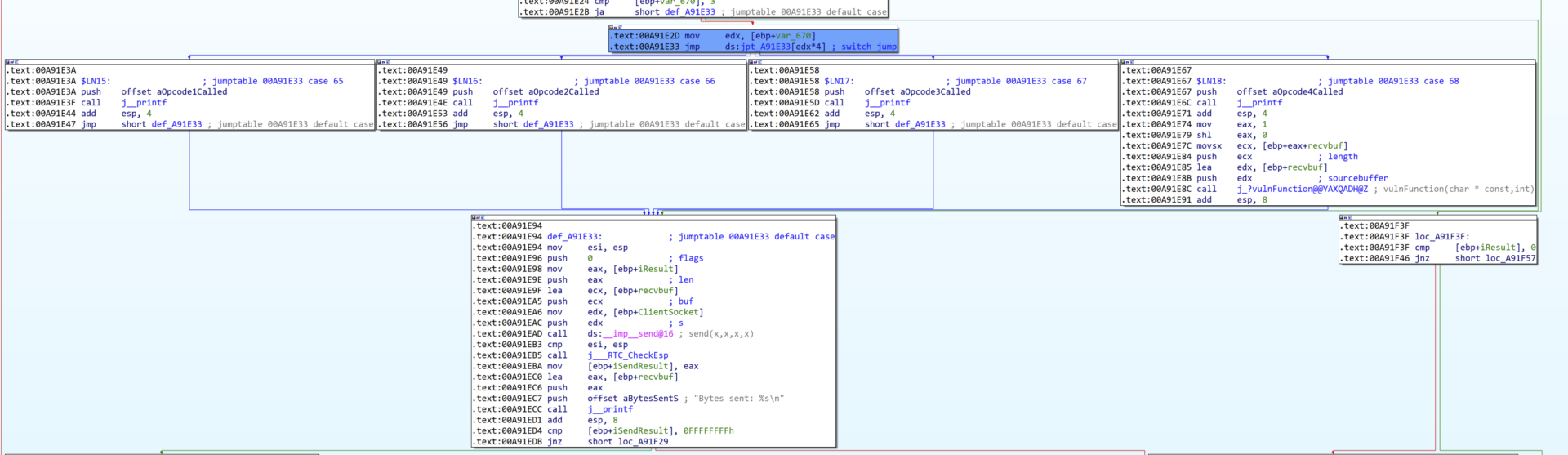Follow the aOpcode1Called offset reference
1568x455 pixels.
[x=174, y=92]
